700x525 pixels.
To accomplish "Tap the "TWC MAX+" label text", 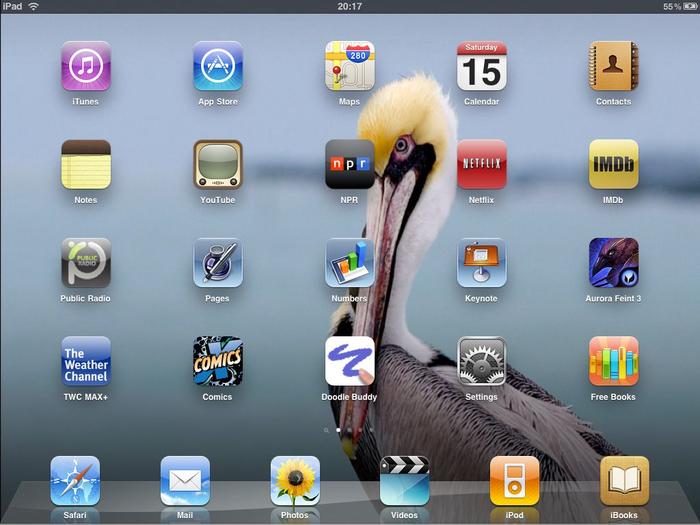I will point(85,397).
